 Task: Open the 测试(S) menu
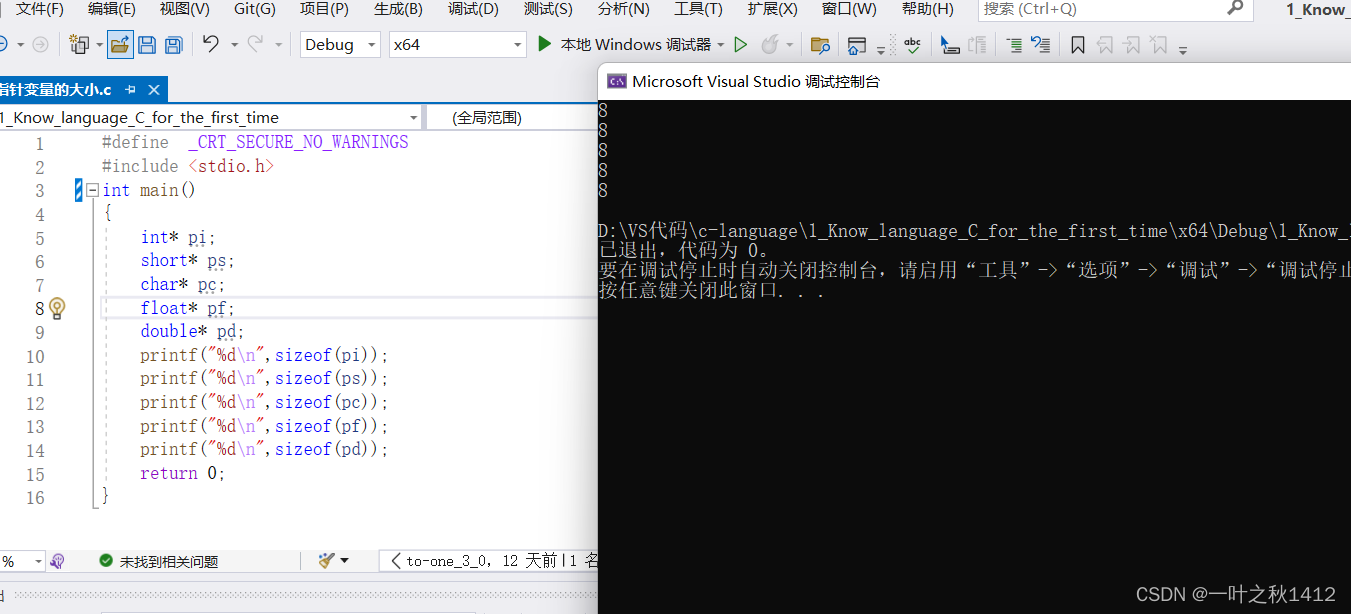pos(548,9)
